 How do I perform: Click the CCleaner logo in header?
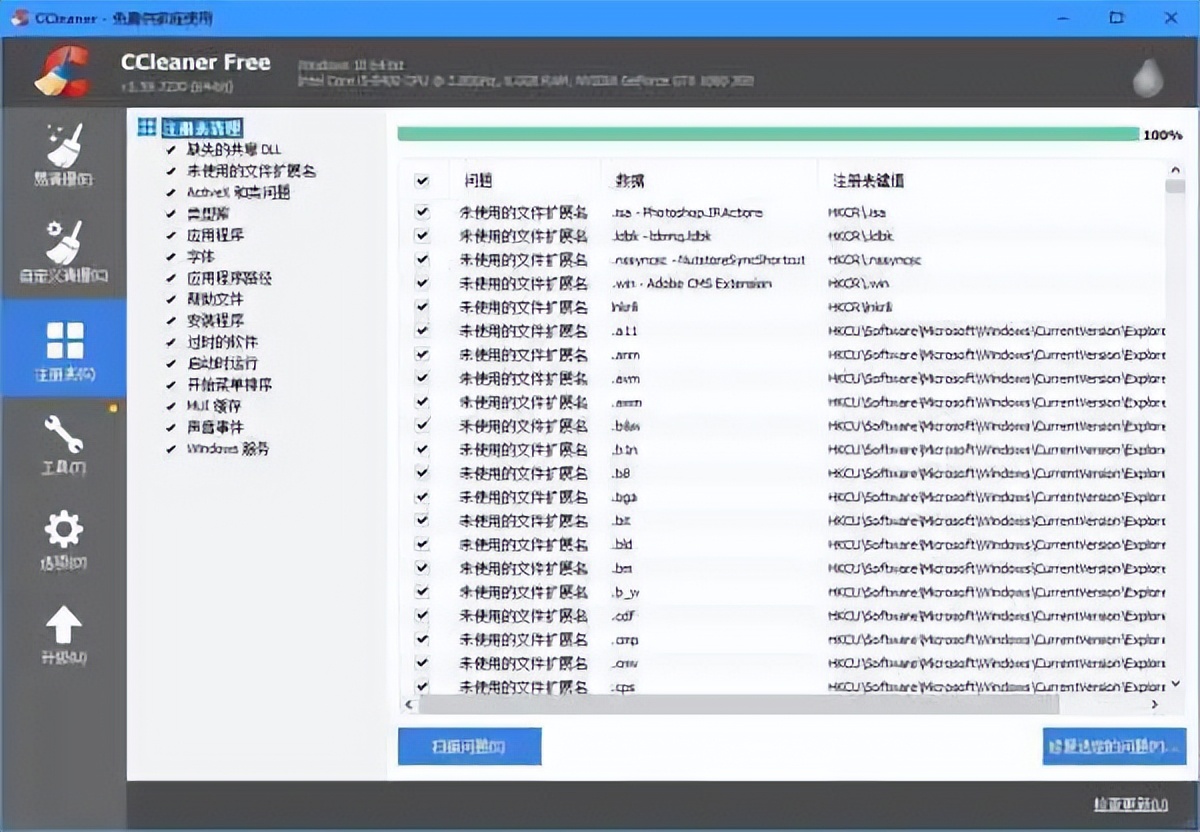(63, 72)
